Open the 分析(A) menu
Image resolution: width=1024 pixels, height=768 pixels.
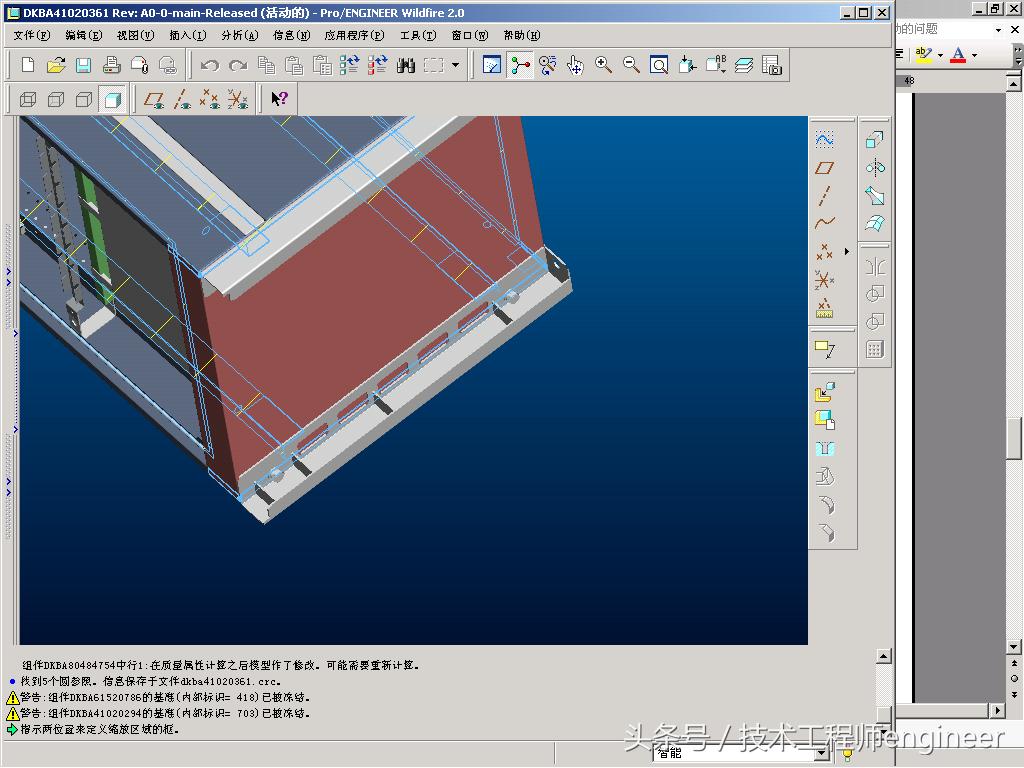click(x=239, y=35)
